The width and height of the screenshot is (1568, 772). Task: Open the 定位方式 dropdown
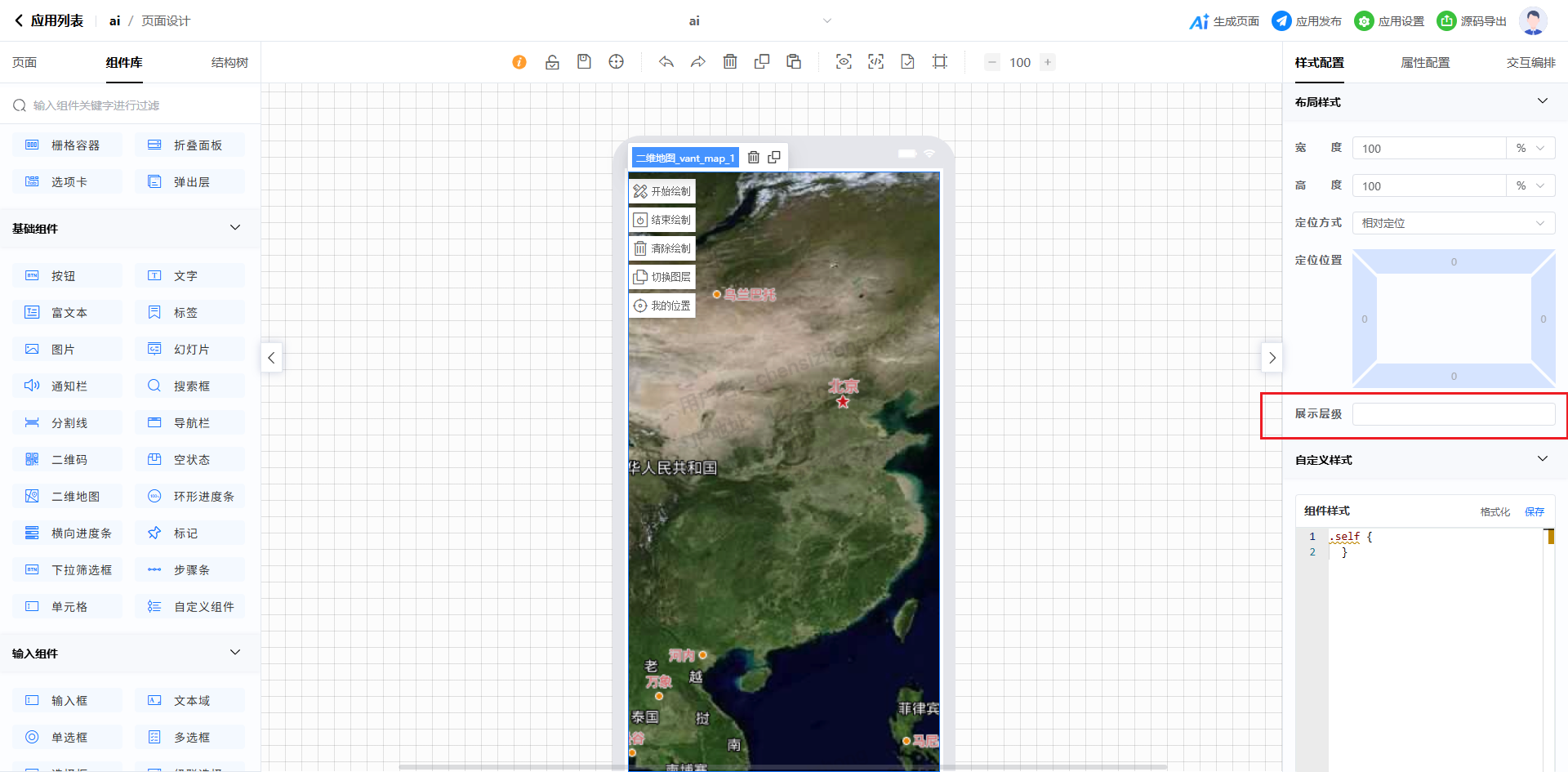click(1453, 223)
